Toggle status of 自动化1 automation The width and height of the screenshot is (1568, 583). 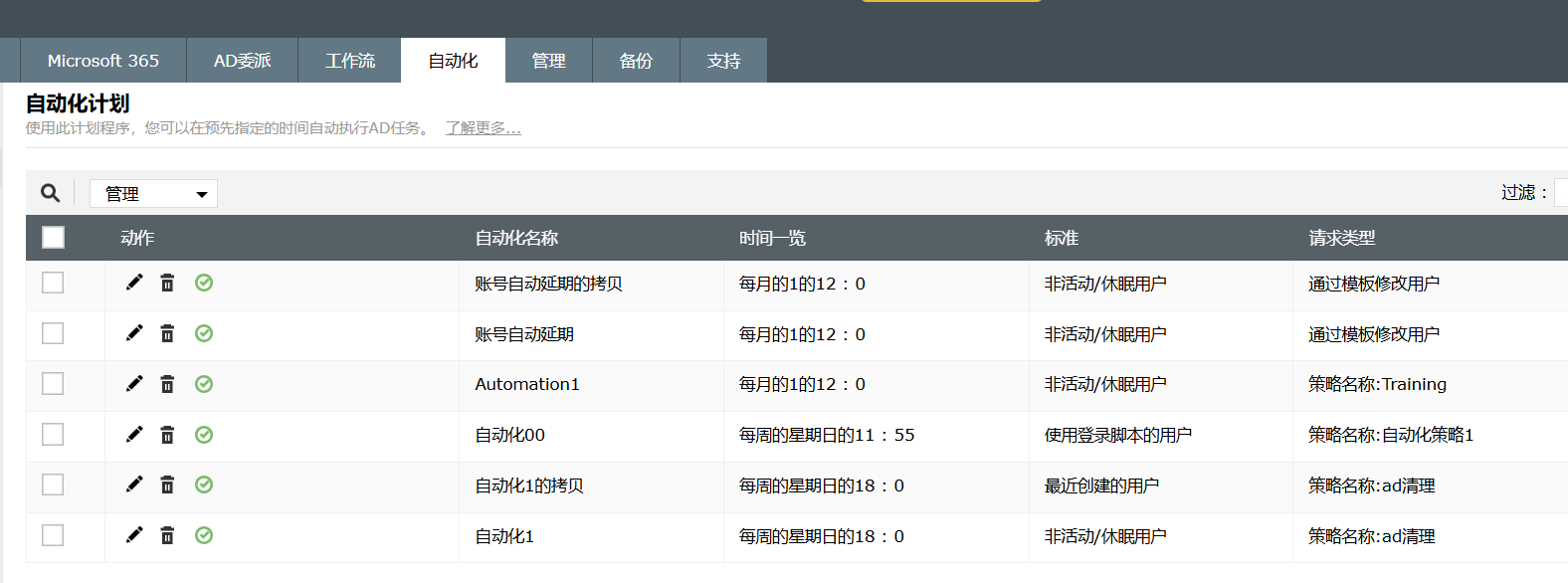point(204,535)
